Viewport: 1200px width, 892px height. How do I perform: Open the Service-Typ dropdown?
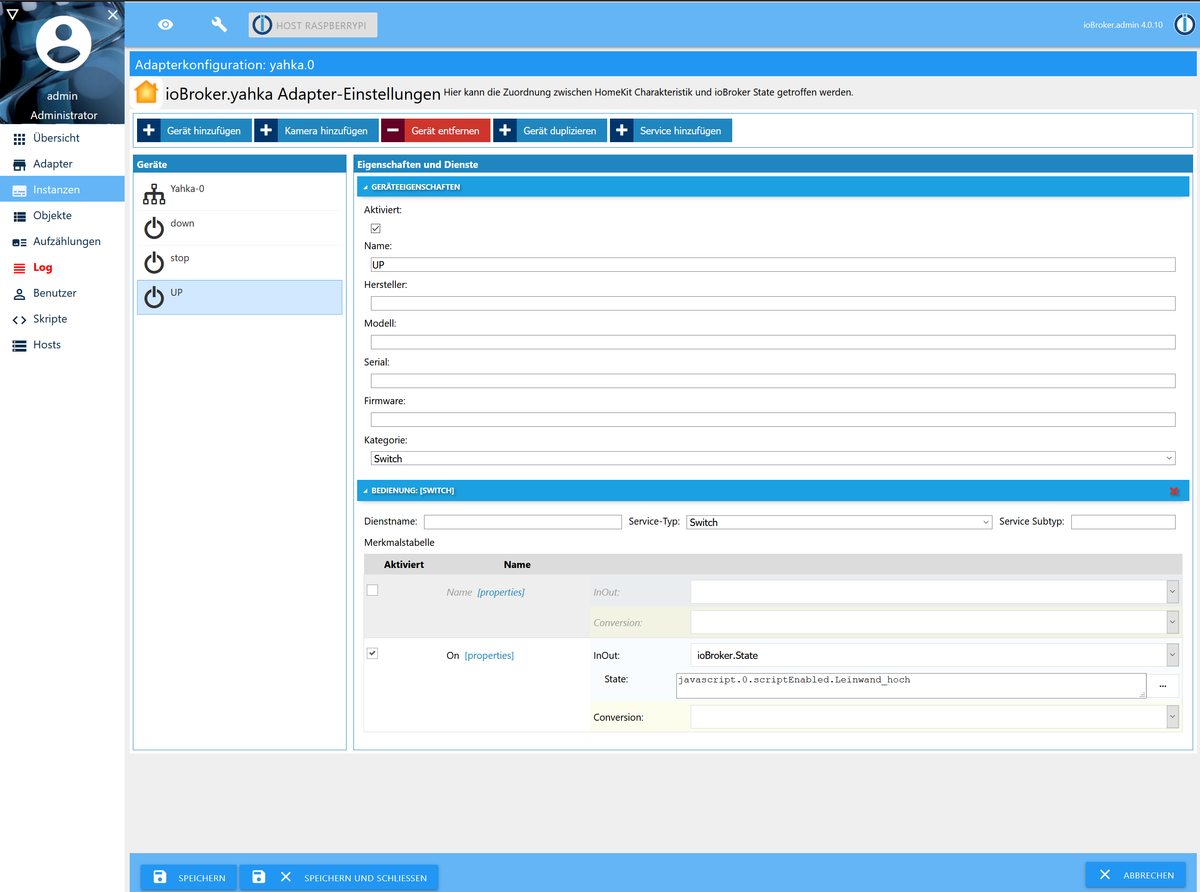click(839, 522)
